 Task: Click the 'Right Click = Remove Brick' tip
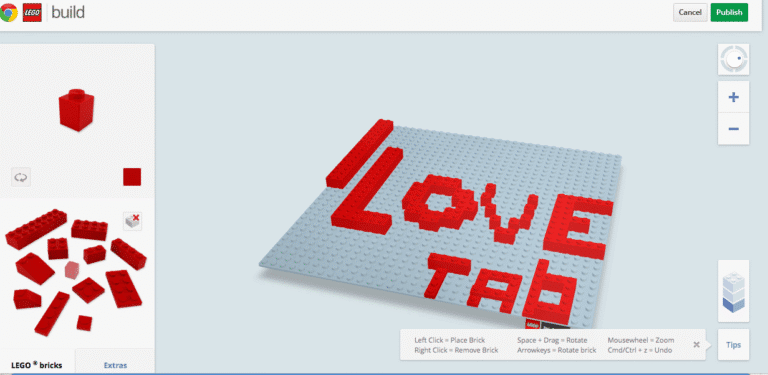point(456,350)
